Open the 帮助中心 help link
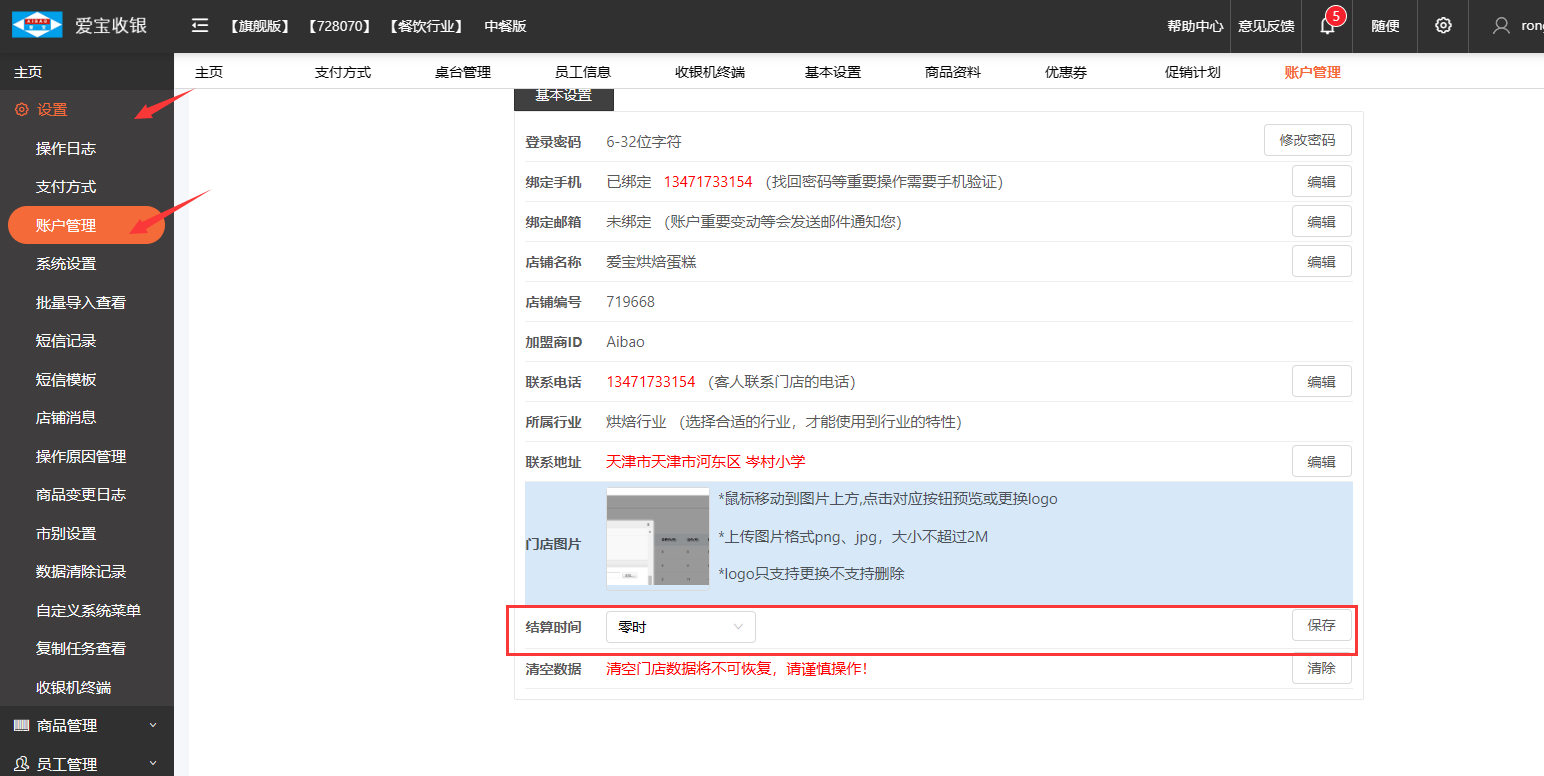The height and width of the screenshot is (776, 1544). [1194, 26]
